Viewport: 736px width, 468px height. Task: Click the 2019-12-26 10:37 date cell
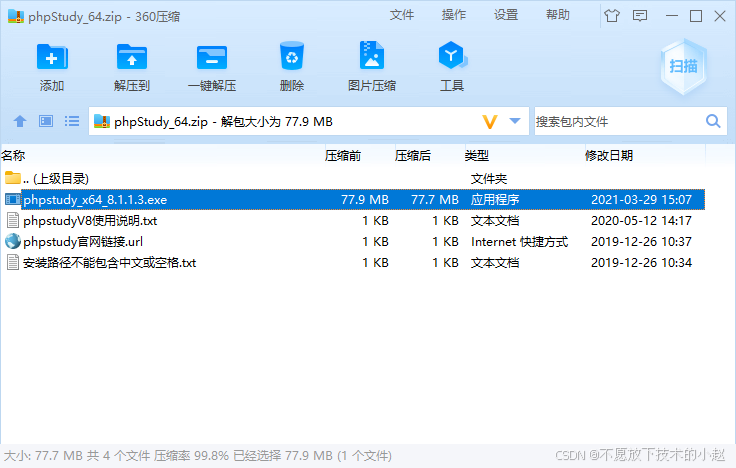click(x=641, y=242)
